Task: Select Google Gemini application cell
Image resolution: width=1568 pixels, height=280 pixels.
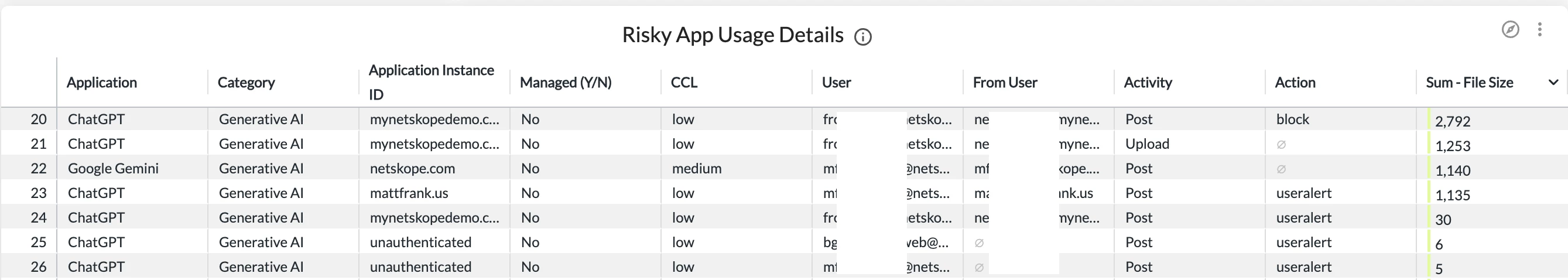Action: click(x=113, y=169)
